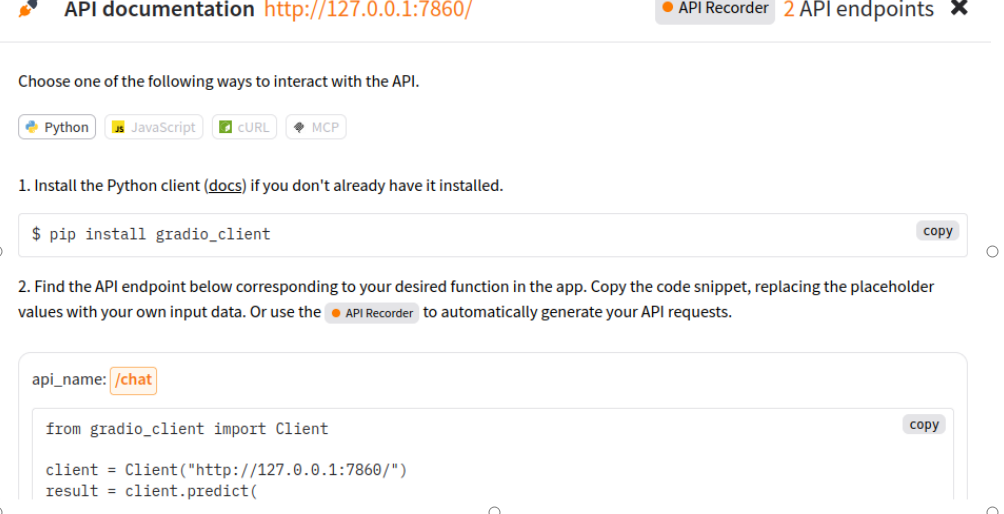Click the API Recorder button in header

click(715, 8)
